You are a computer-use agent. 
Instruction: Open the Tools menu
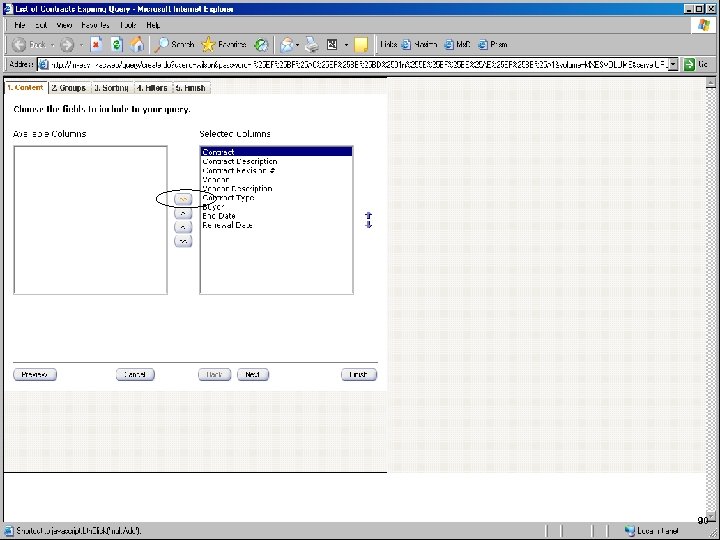click(128, 25)
